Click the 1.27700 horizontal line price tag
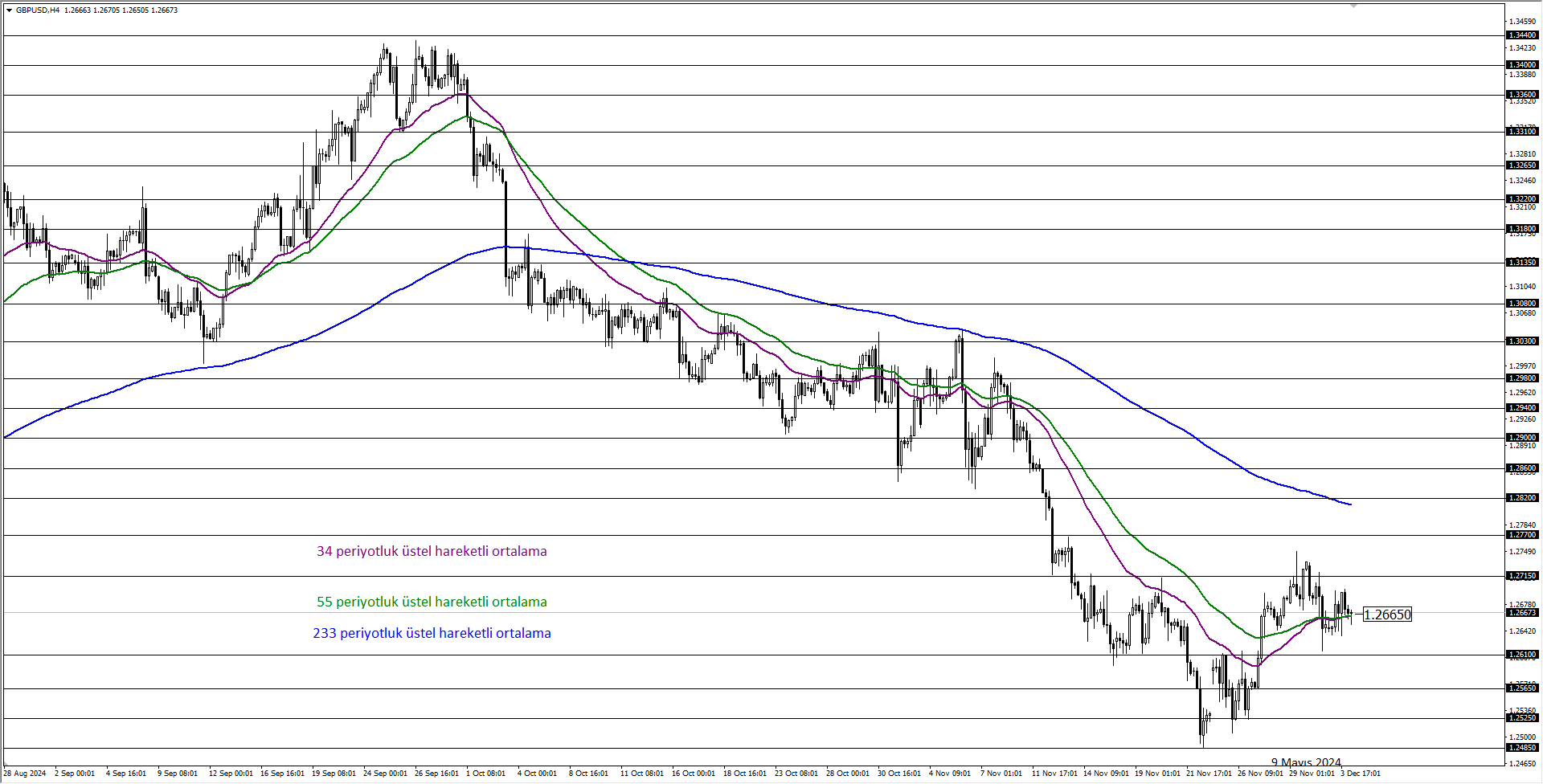This screenshot has height=784, width=1543. coord(1522,535)
